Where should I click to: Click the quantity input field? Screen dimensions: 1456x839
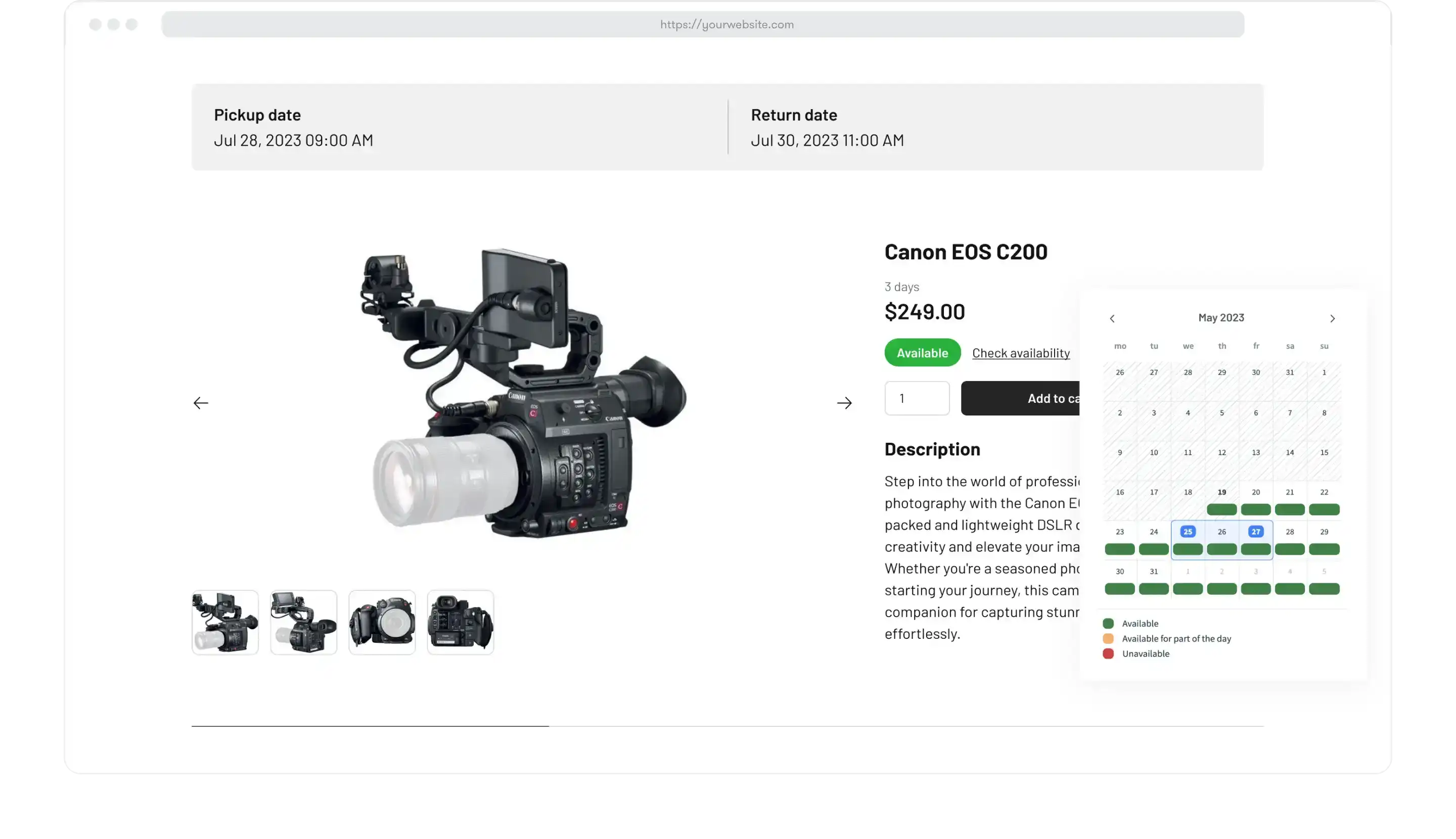click(917, 398)
